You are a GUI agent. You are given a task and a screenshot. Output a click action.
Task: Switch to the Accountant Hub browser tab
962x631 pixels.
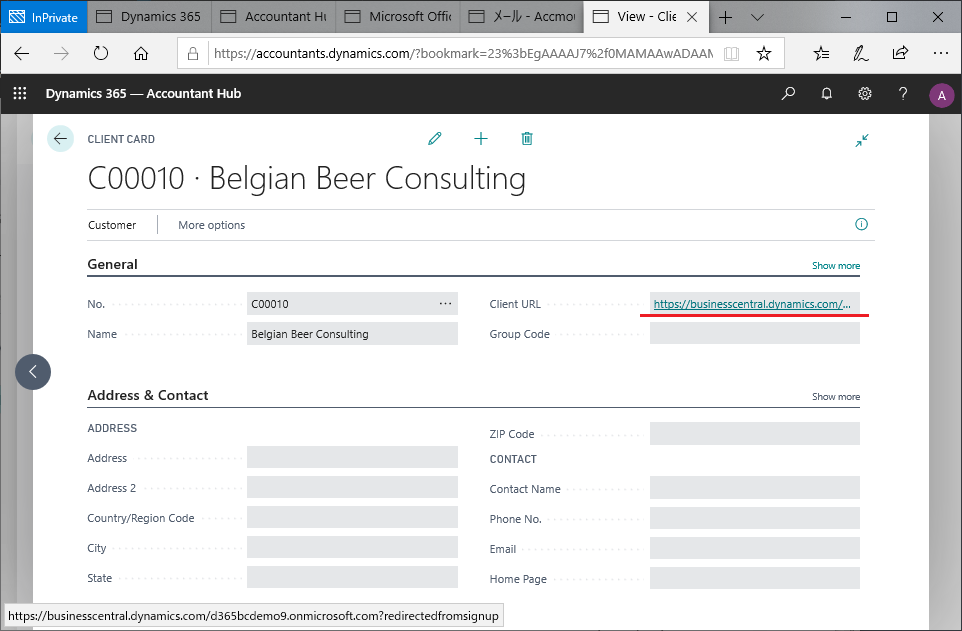(x=274, y=17)
